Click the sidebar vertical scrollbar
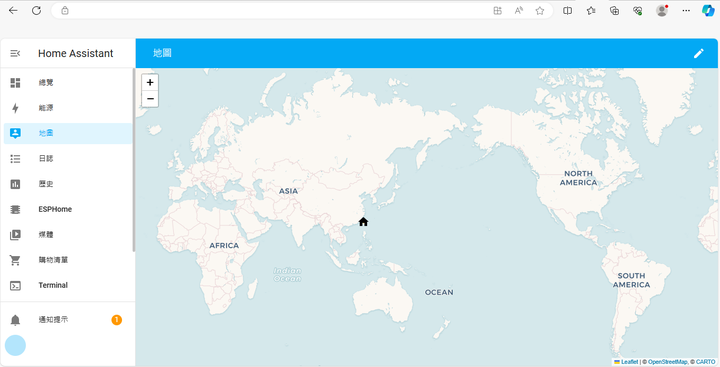Viewport: 720px width, 367px height. pos(134,160)
